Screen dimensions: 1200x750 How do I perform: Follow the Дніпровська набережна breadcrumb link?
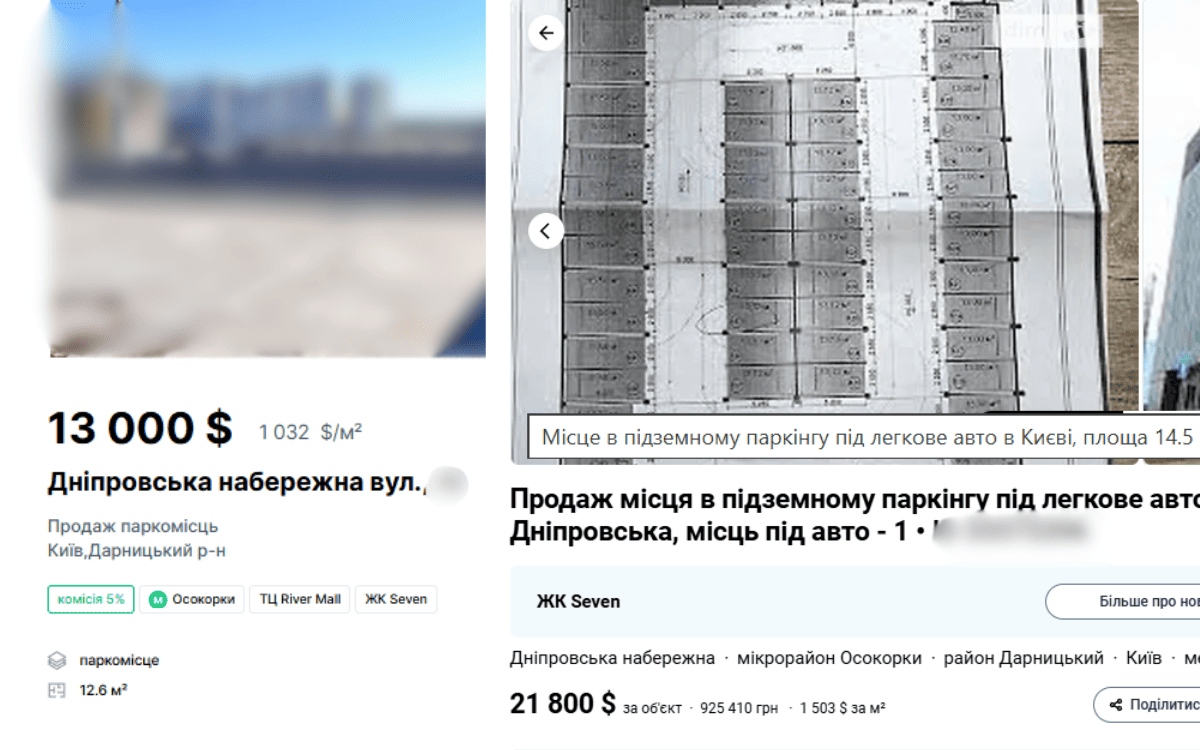(612, 658)
